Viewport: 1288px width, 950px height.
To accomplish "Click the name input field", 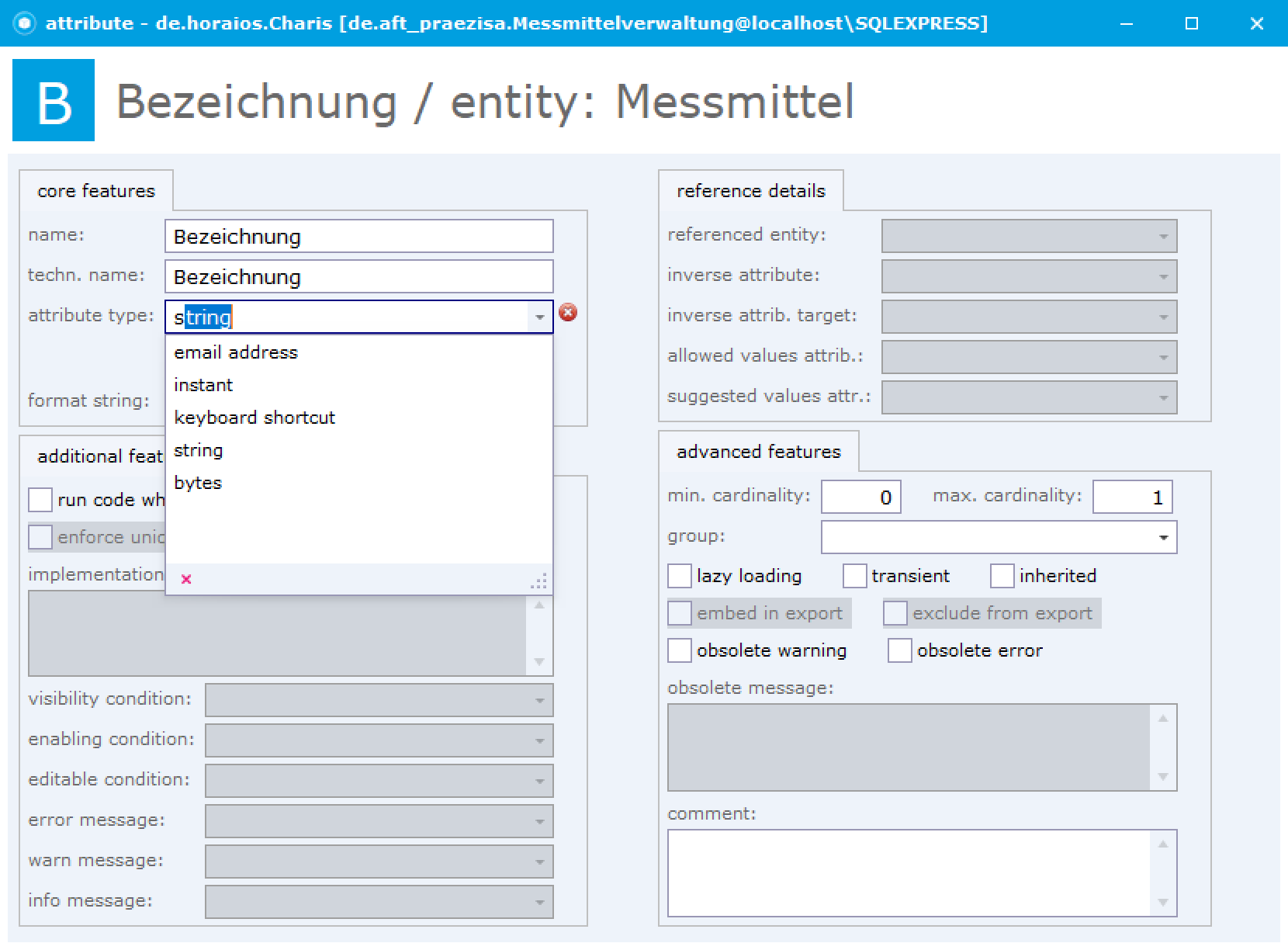I will (359, 236).
